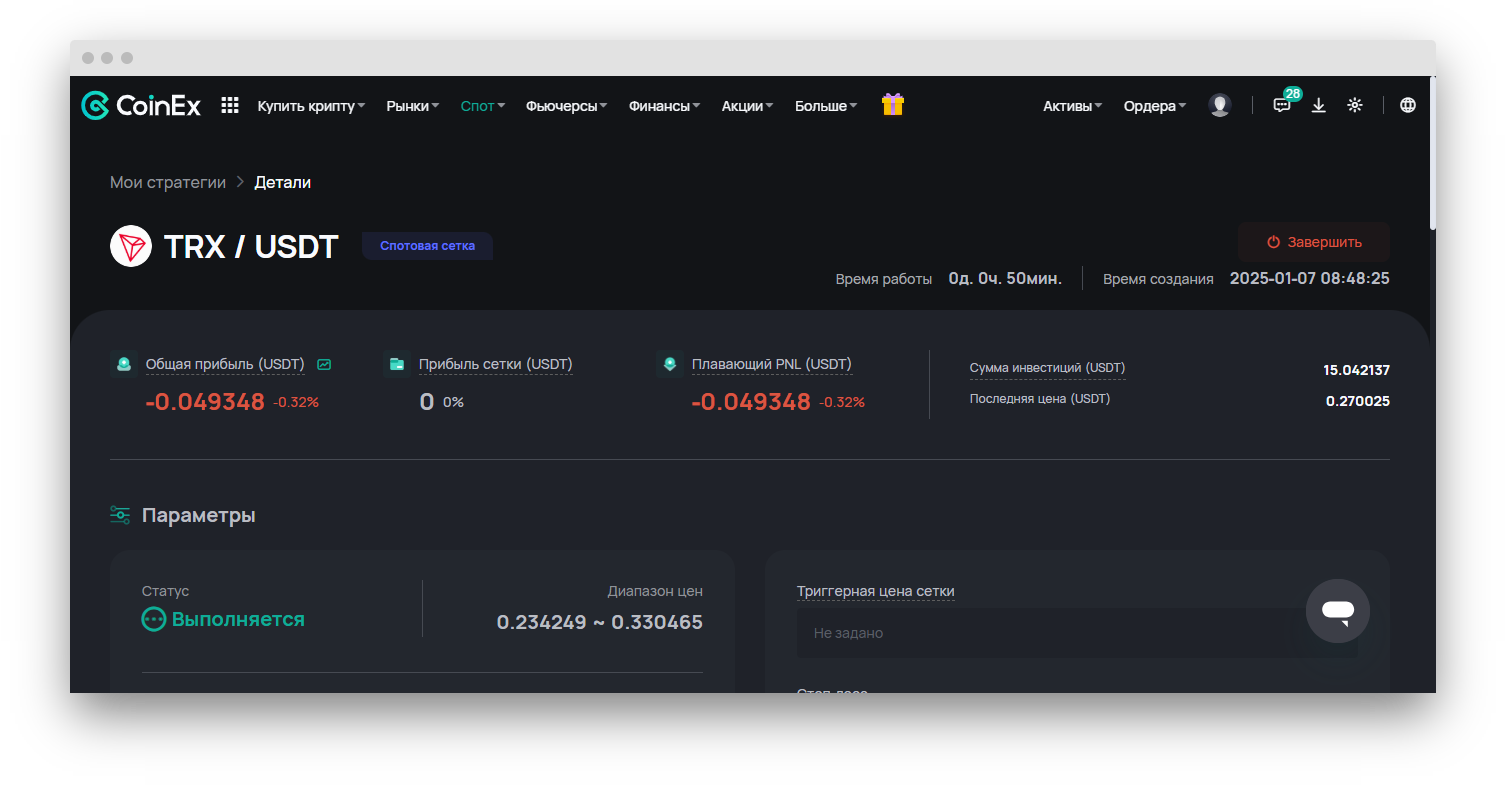Click the Время работы label

884,279
